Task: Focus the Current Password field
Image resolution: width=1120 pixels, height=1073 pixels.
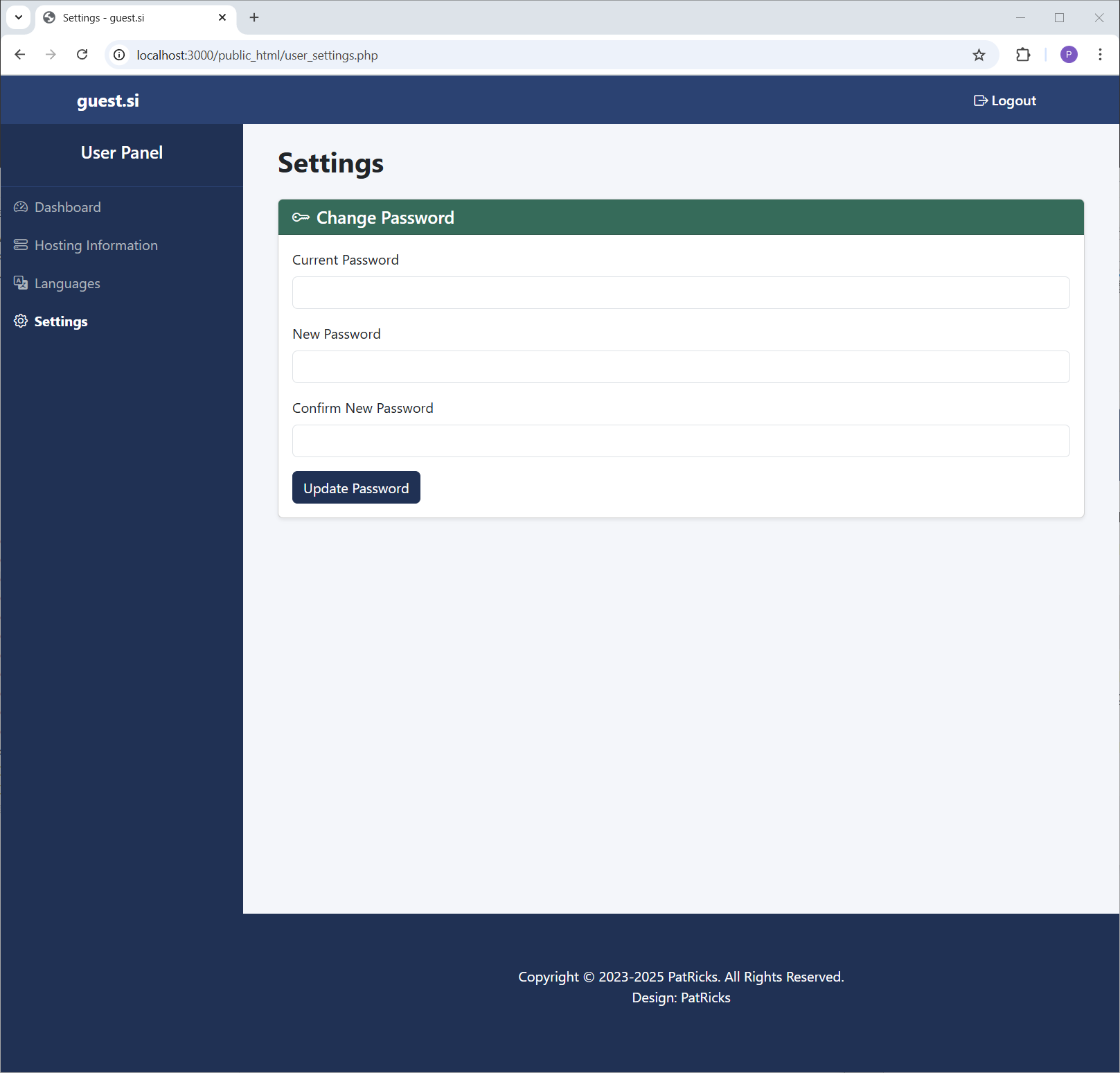Action: tap(681, 293)
